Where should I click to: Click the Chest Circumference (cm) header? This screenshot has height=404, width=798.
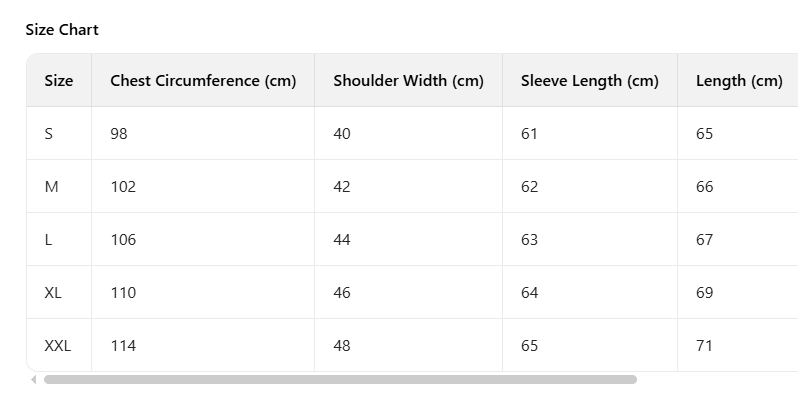tap(203, 81)
